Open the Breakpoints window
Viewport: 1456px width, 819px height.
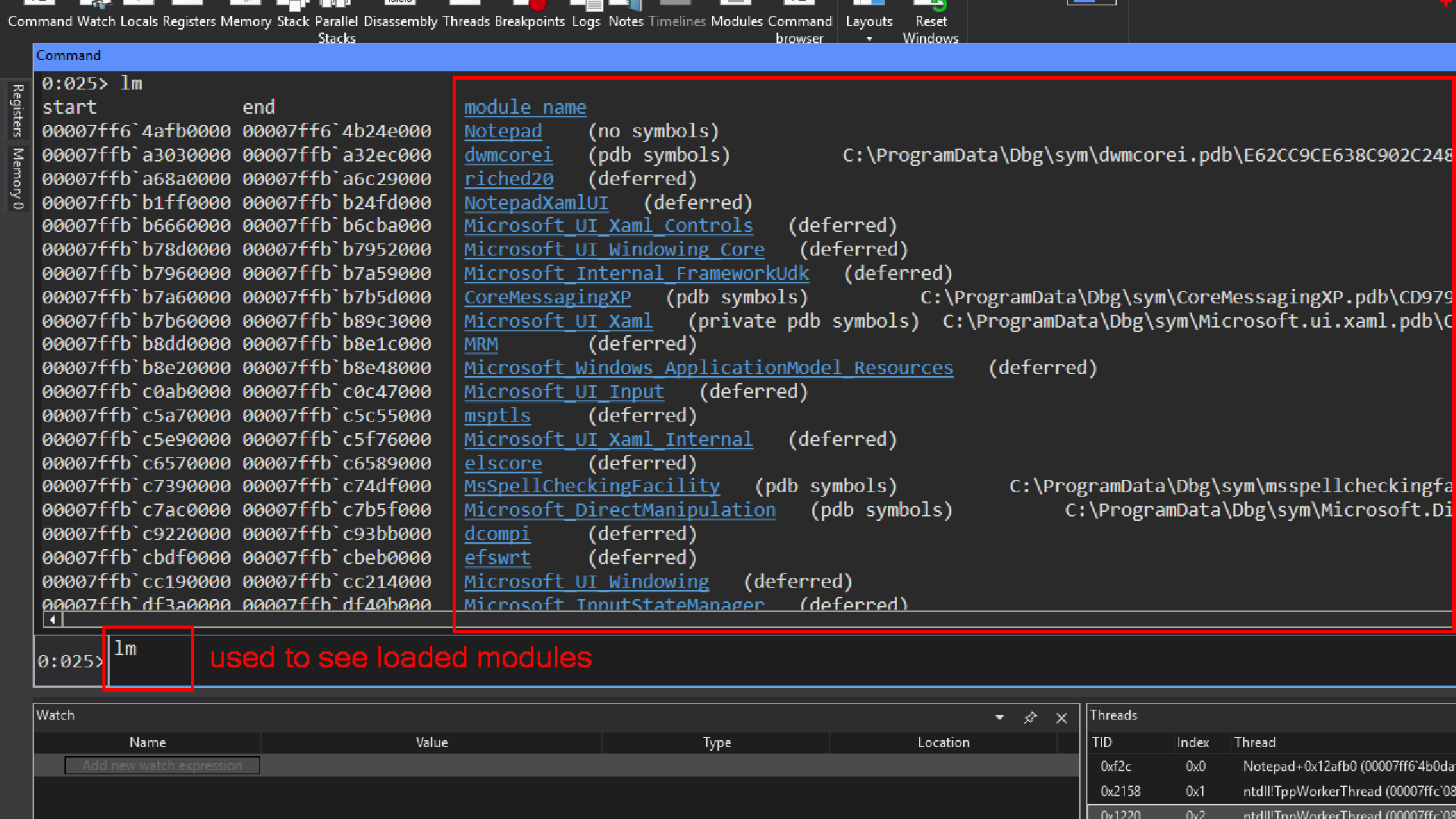[529, 21]
